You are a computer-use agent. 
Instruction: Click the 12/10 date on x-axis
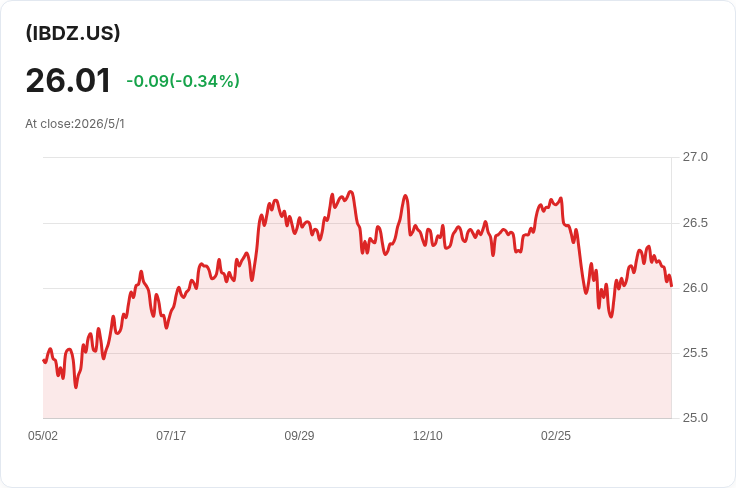[428, 436]
